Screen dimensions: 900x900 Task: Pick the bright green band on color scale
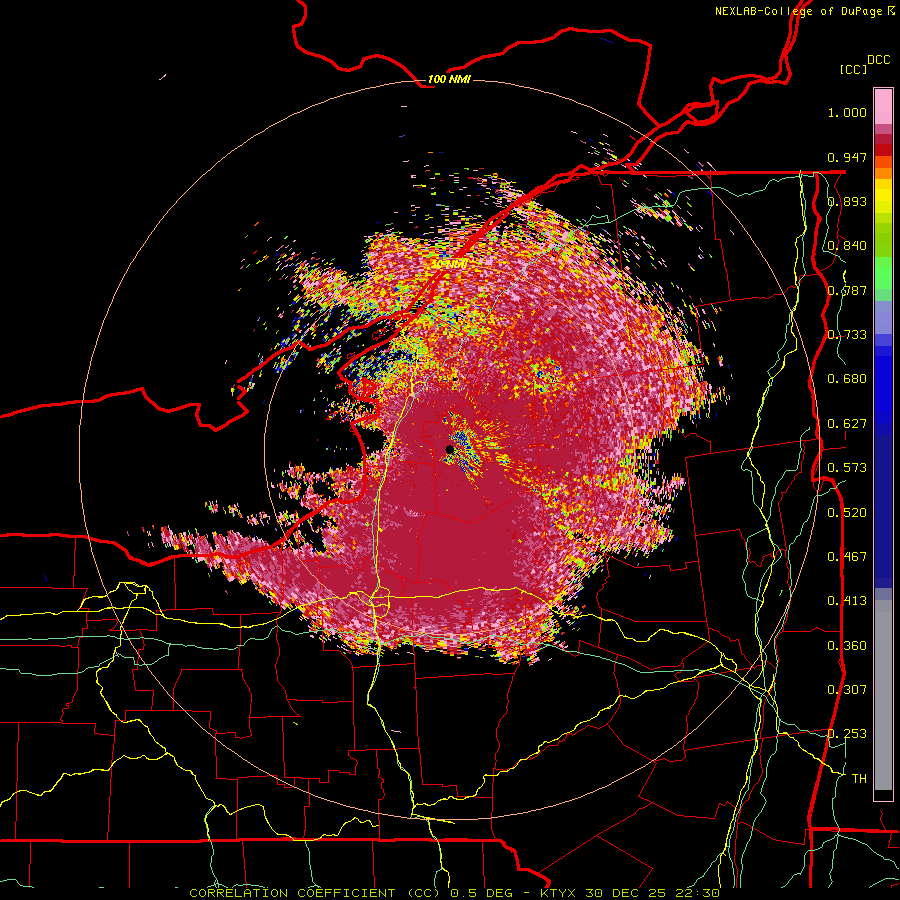coord(883,272)
